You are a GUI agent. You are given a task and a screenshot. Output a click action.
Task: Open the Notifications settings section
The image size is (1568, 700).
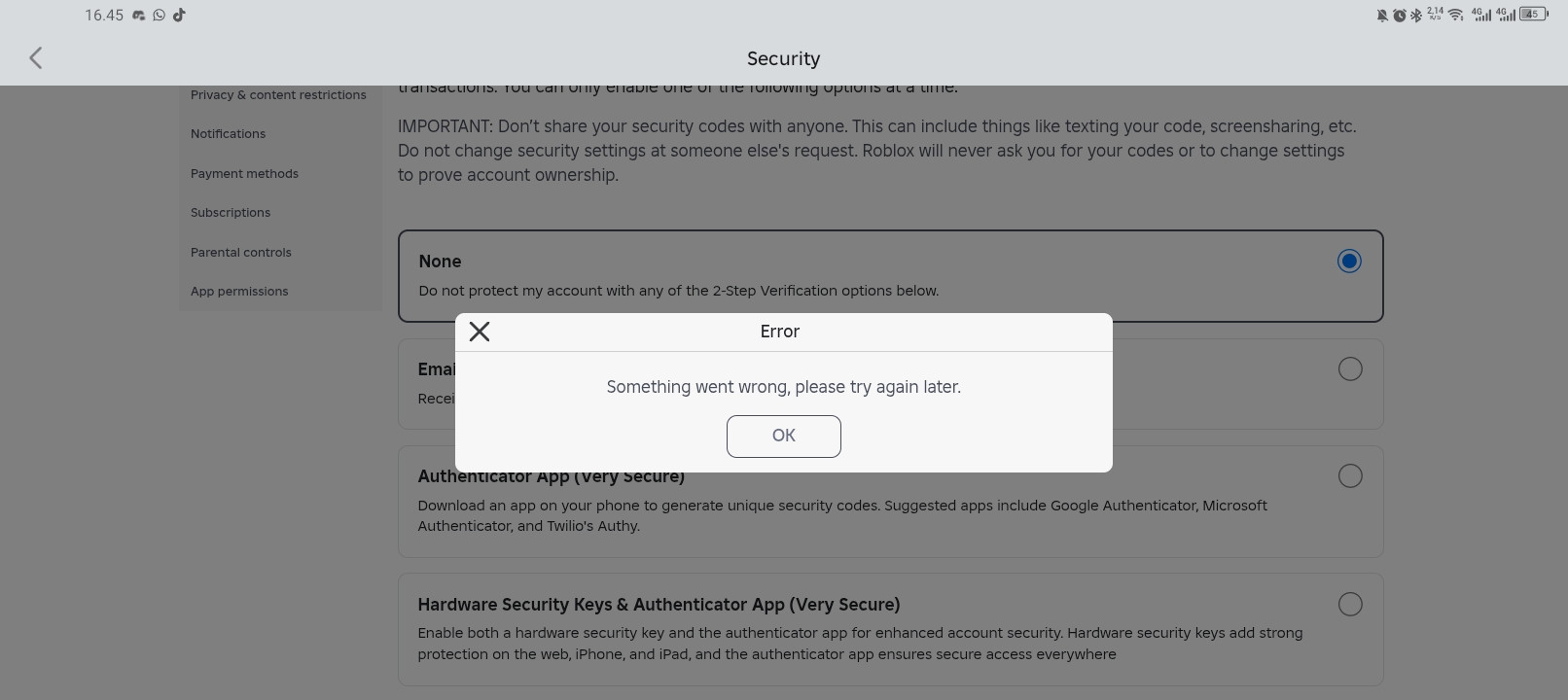tap(228, 133)
